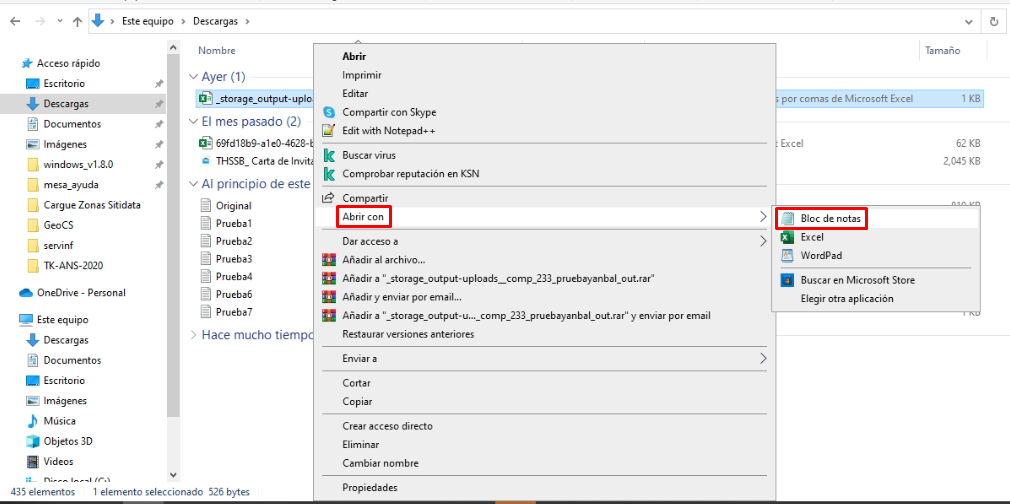The width and height of the screenshot is (1010, 504).
Task: Open TK-ANS-2020 folder in sidebar
Action: [73, 266]
